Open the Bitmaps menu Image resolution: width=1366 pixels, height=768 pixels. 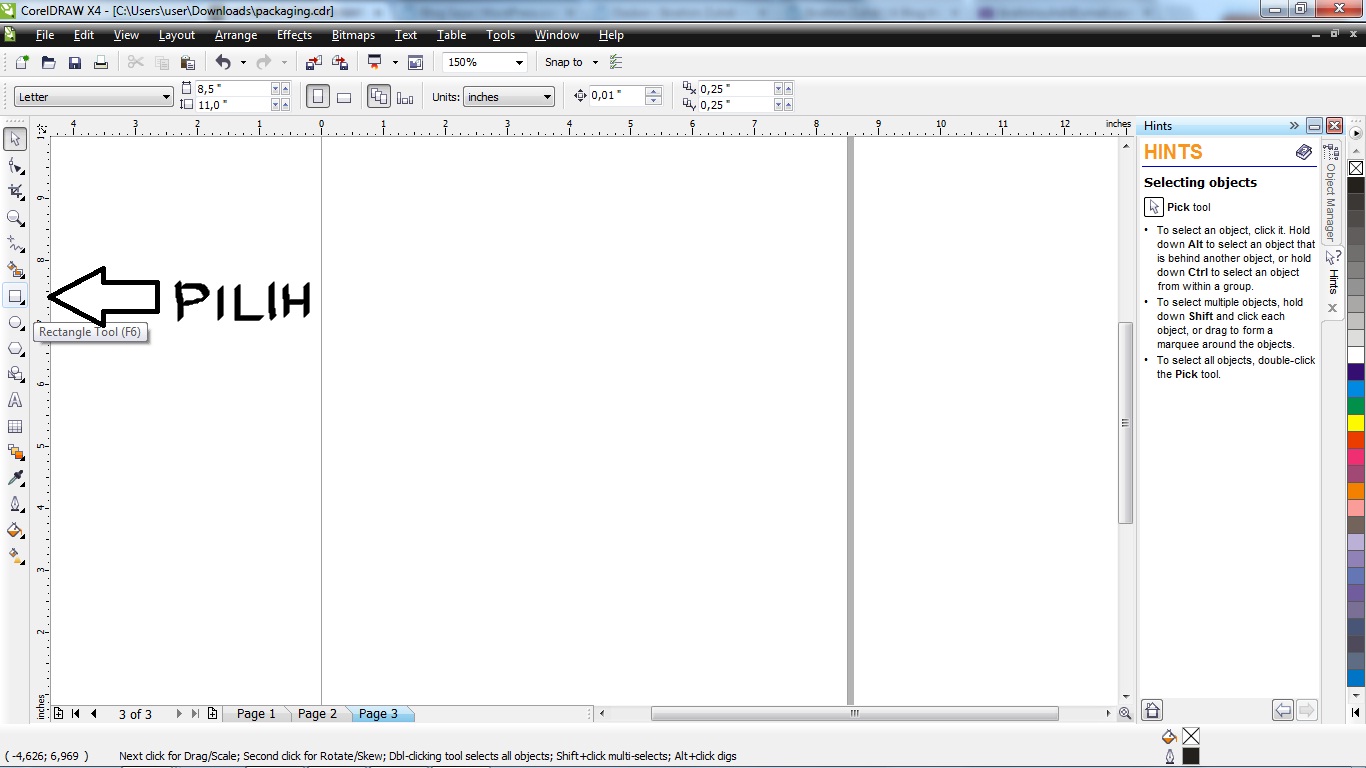(x=353, y=35)
